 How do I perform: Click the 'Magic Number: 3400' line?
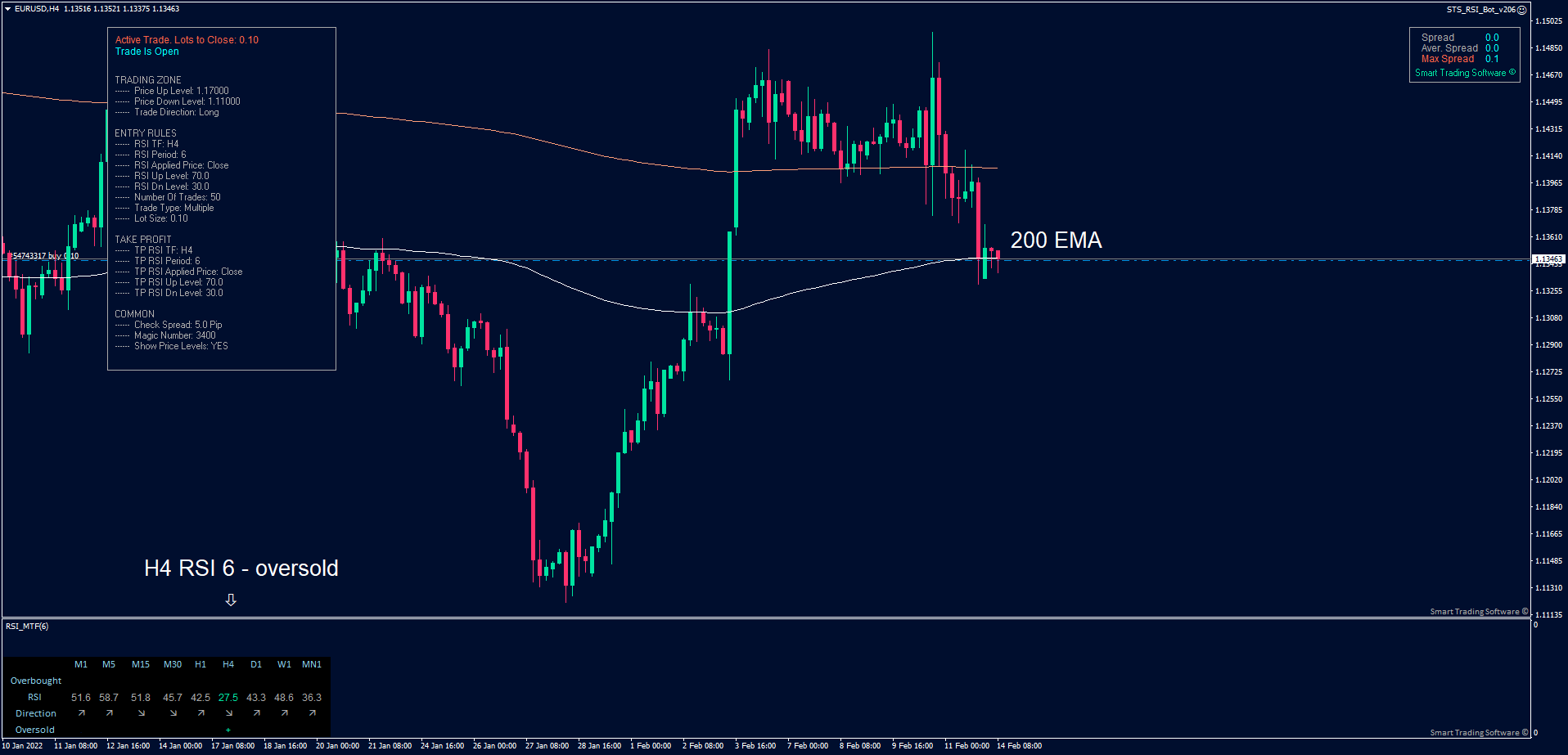(165, 335)
